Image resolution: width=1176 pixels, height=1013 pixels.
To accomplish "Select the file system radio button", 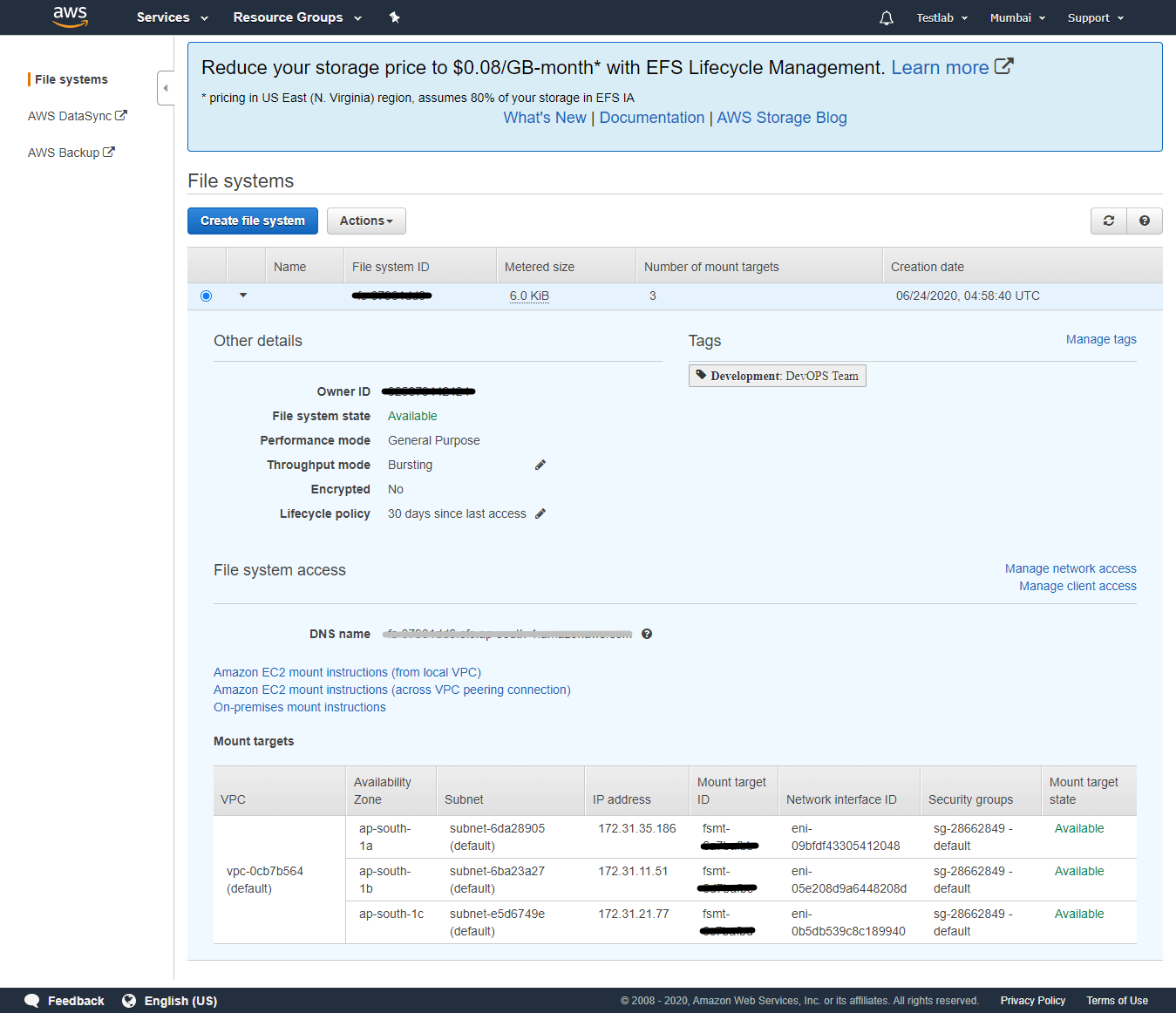I will [206, 296].
